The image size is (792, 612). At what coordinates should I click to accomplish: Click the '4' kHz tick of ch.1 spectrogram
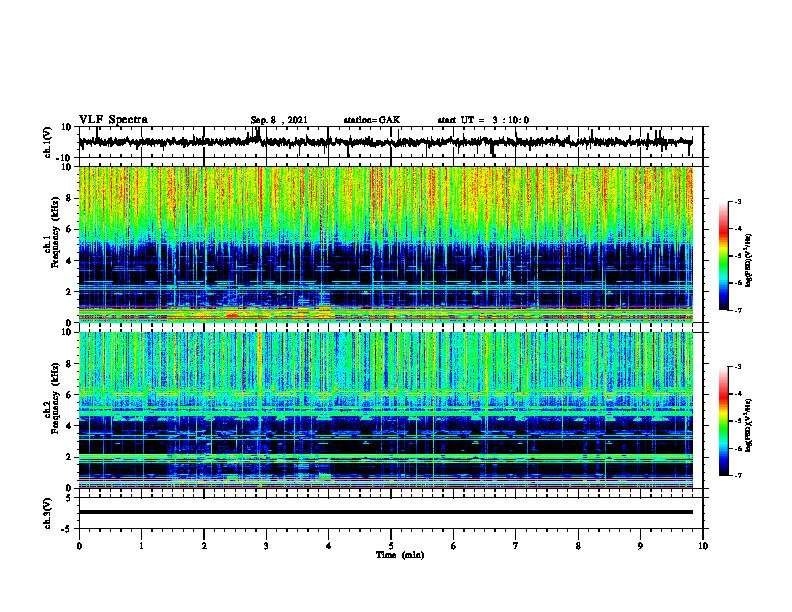tap(69, 261)
